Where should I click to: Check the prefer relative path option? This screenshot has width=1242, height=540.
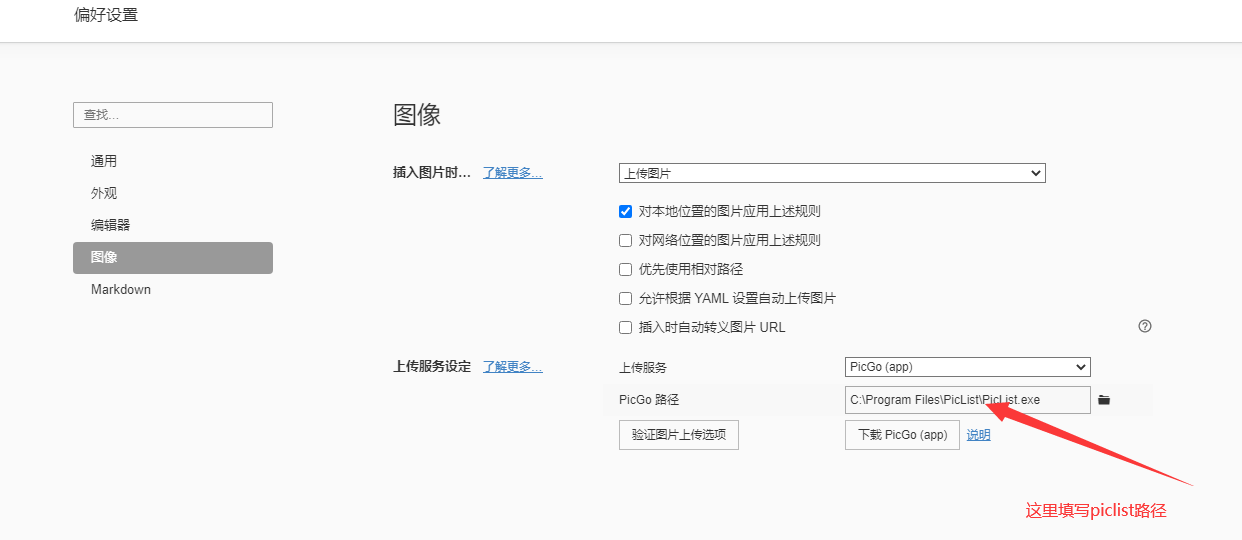point(626,269)
